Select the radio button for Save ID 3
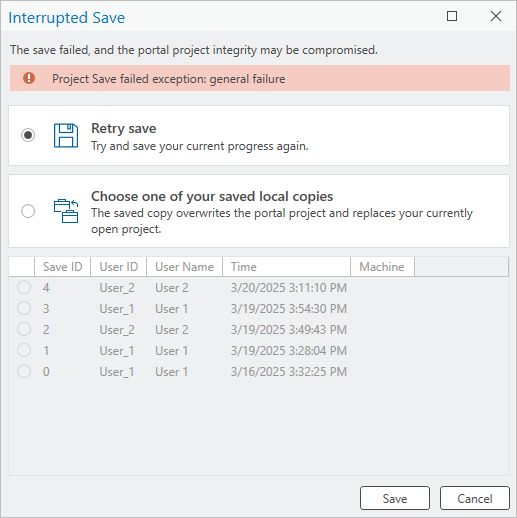This screenshot has width=517, height=518. [24, 308]
